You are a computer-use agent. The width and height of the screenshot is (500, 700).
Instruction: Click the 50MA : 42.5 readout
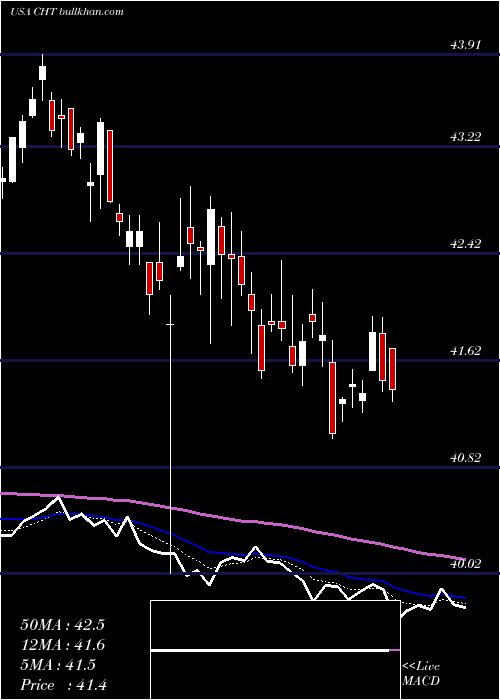pos(62,625)
